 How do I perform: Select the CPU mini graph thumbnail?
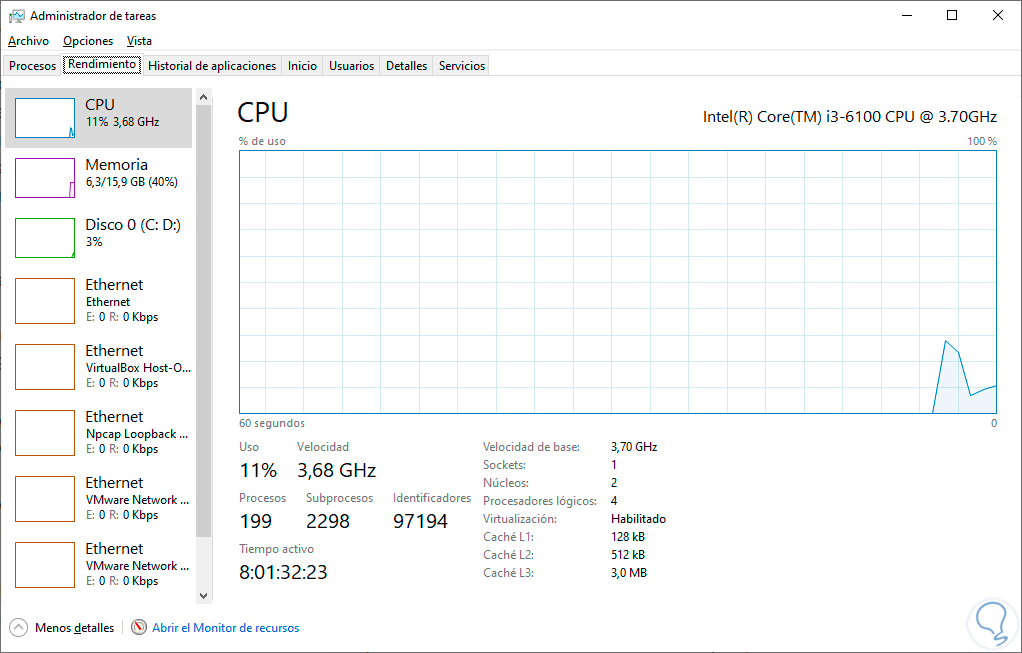45,118
